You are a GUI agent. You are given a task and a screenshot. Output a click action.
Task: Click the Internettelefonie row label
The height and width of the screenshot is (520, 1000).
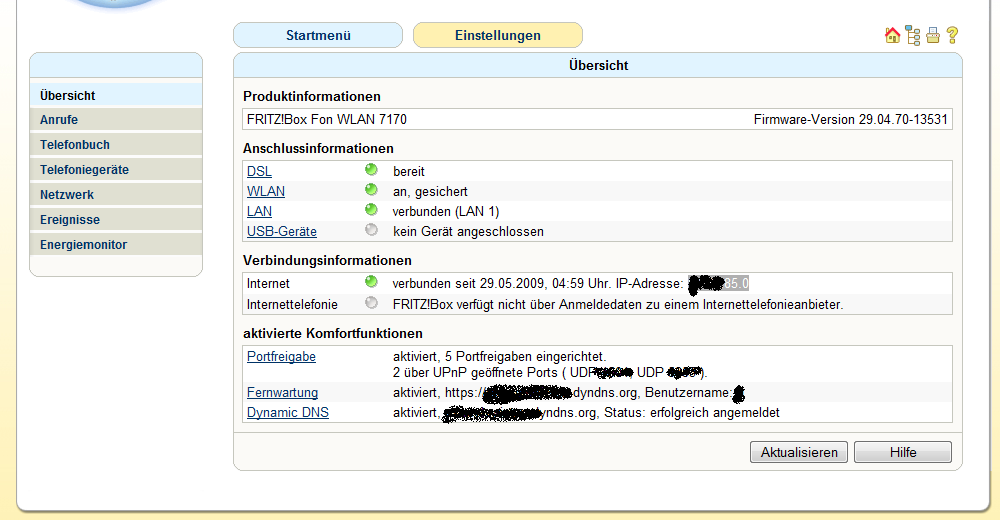[x=292, y=304]
